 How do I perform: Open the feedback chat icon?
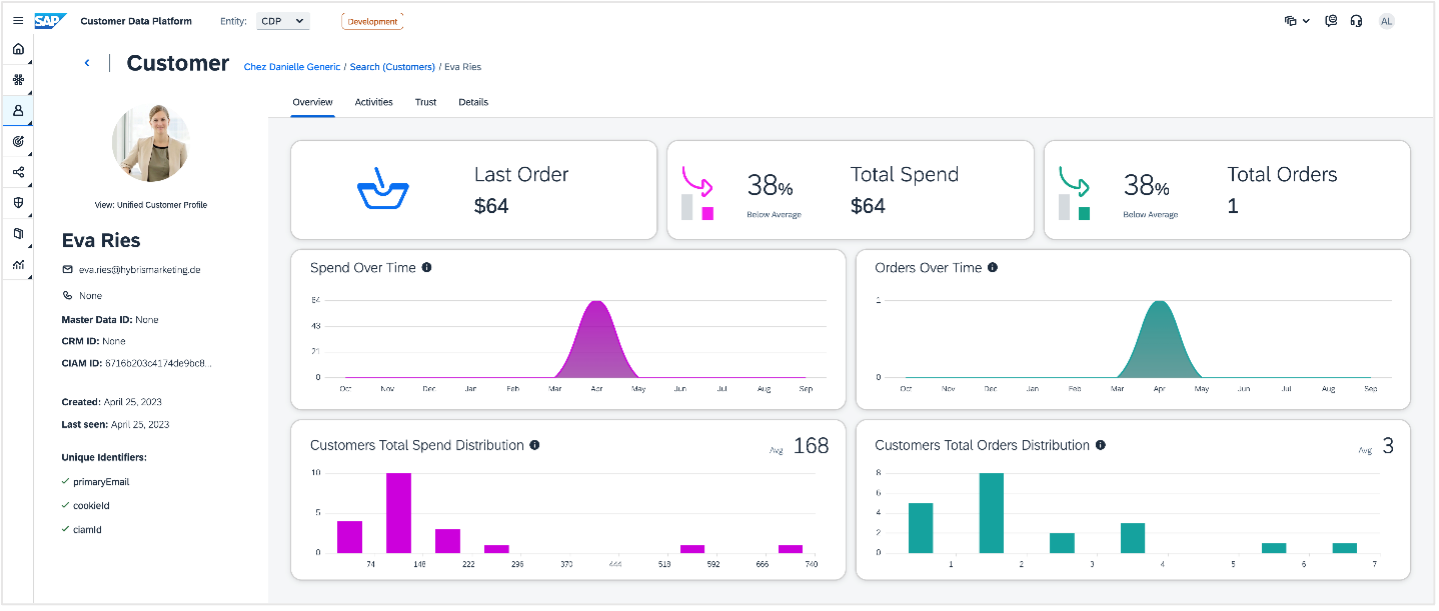[1331, 21]
